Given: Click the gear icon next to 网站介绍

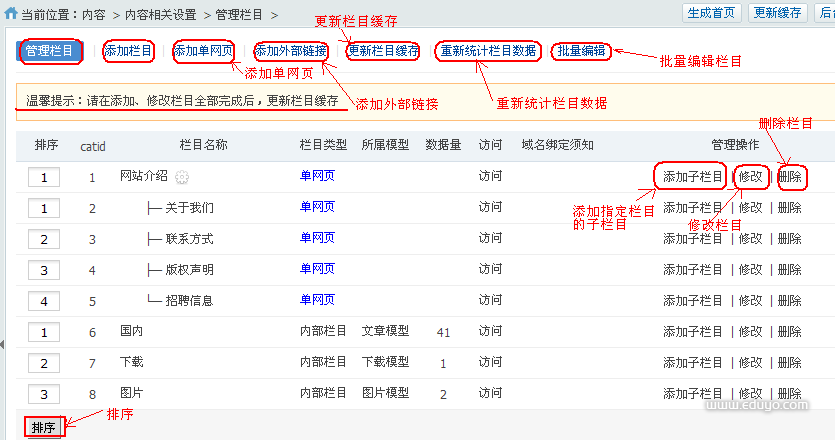Looking at the screenshot, I should pyautogui.click(x=182, y=177).
